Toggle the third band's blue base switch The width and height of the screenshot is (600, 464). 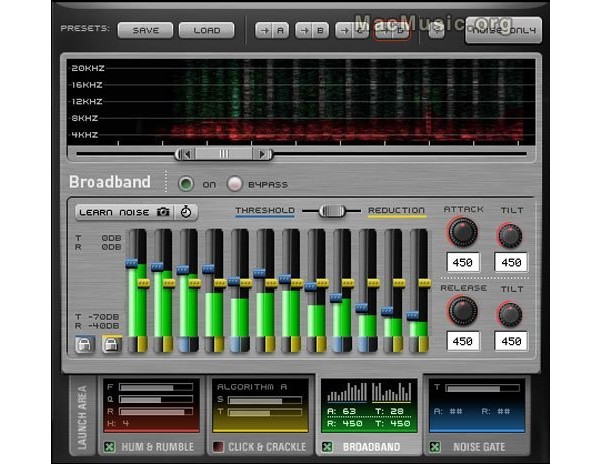(184, 344)
